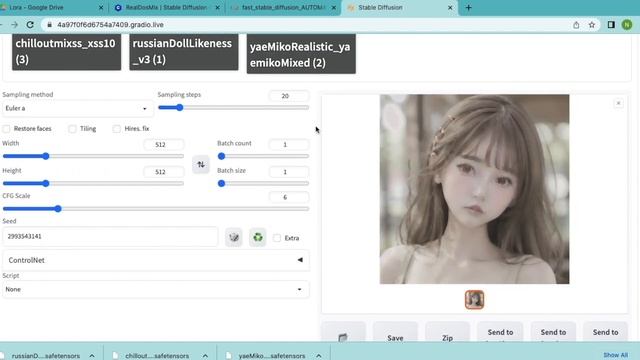The image size is (640, 360).
Task: Select chilloutmixss_xss10 model card
Action: [x=67, y=51]
